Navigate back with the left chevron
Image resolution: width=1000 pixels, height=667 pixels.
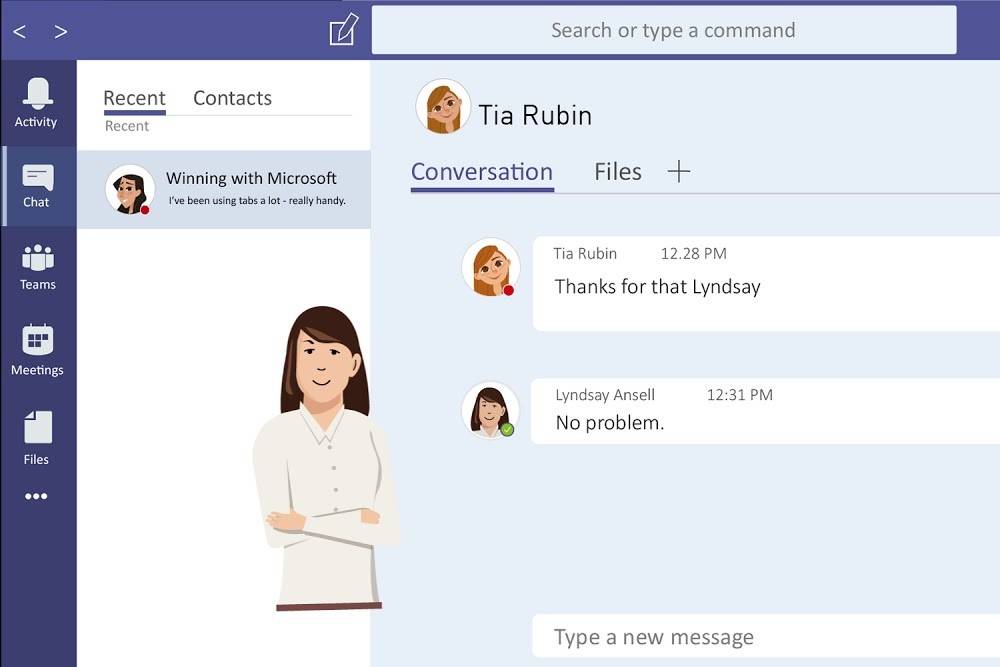click(18, 31)
